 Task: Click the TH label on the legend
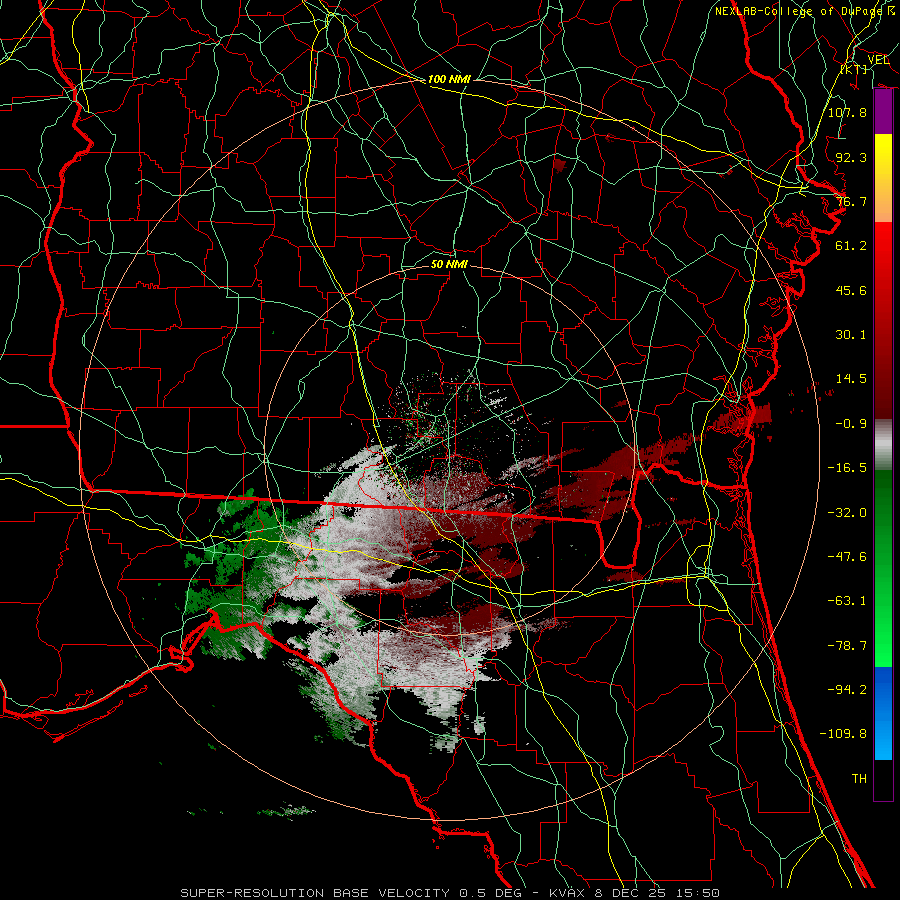[859, 779]
